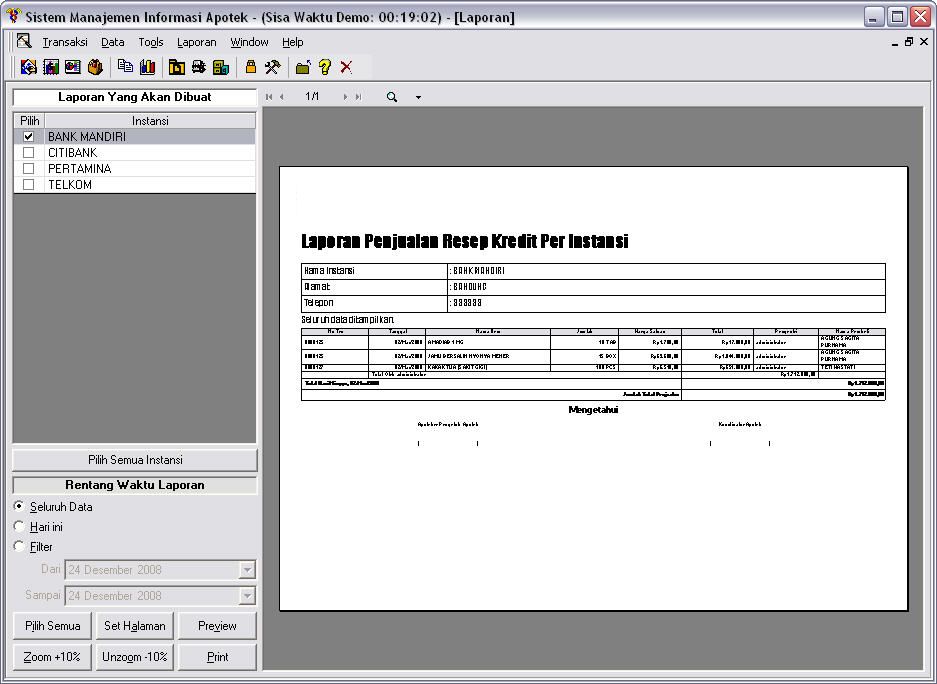Click the framed picture toolbar icon
Image resolution: width=937 pixels, height=684 pixels.
(x=73, y=67)
